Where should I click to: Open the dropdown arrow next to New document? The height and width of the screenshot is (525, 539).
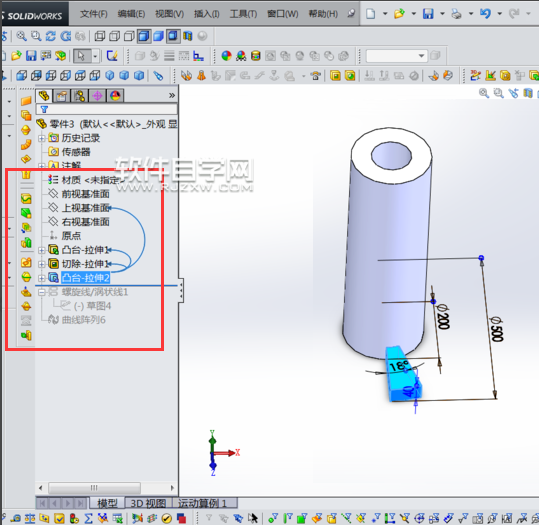click(x=385, y=14)
